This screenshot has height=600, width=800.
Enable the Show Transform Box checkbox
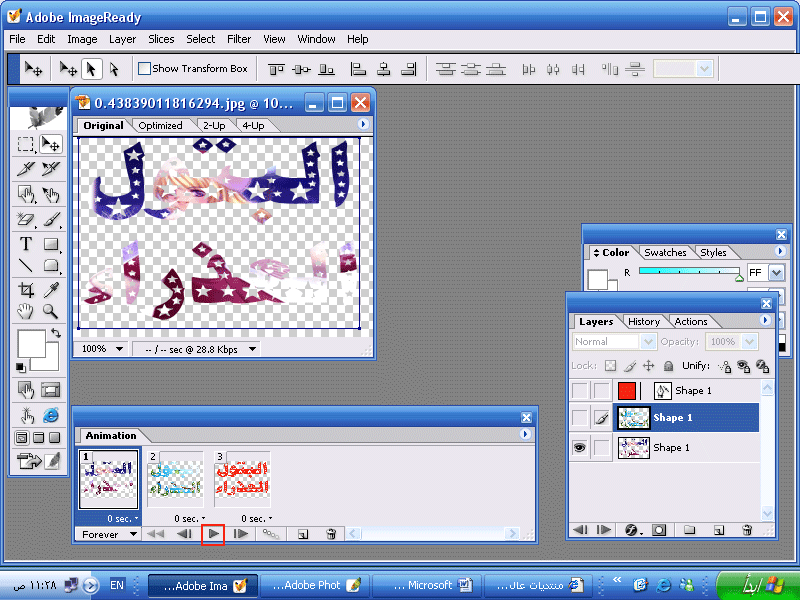[x=144, y=69]
